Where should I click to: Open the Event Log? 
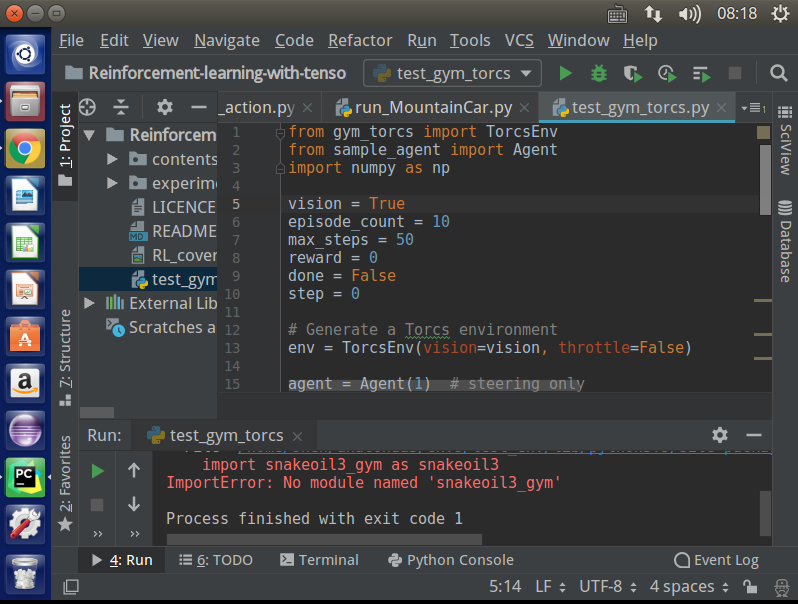click(x=716, y=560)
